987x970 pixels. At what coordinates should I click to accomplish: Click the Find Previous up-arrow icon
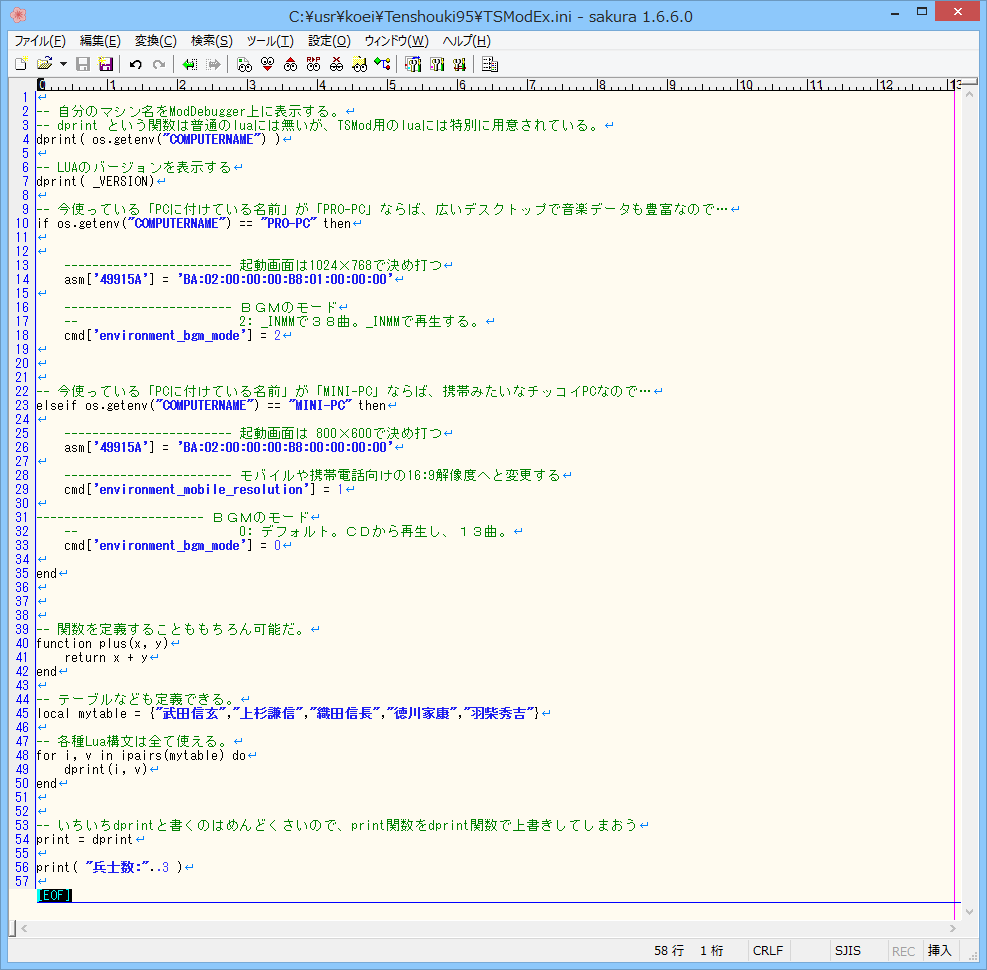[290, 64]
